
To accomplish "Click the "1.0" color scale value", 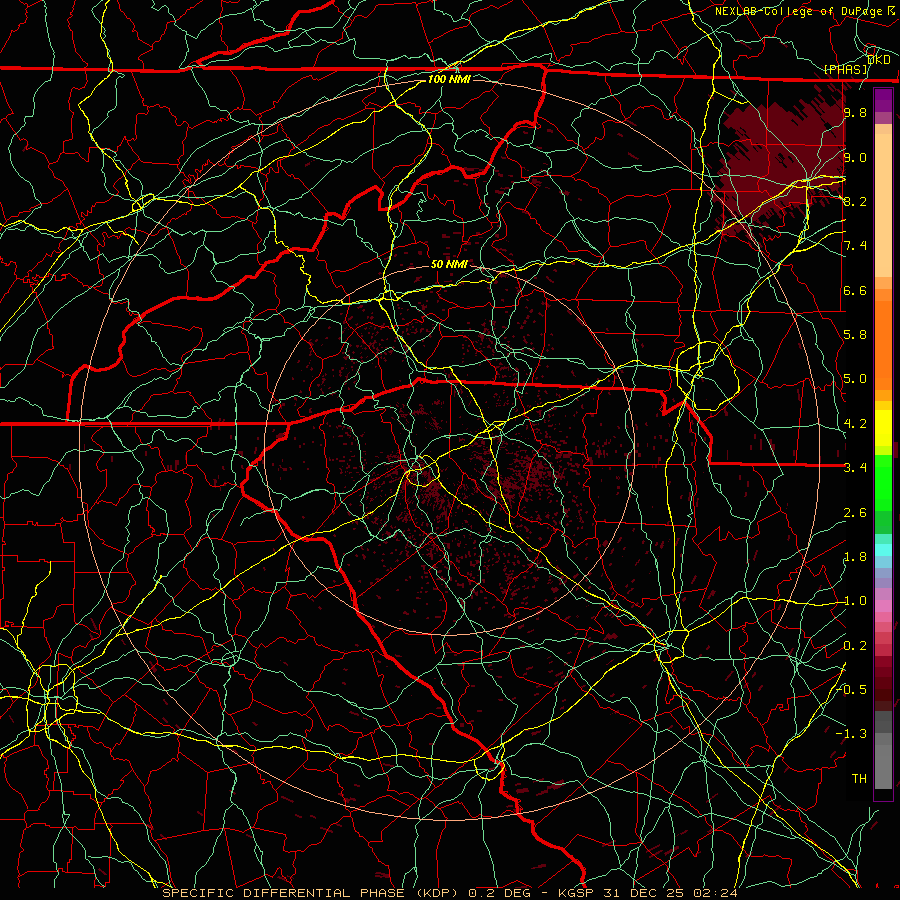I will pos(855,601).
